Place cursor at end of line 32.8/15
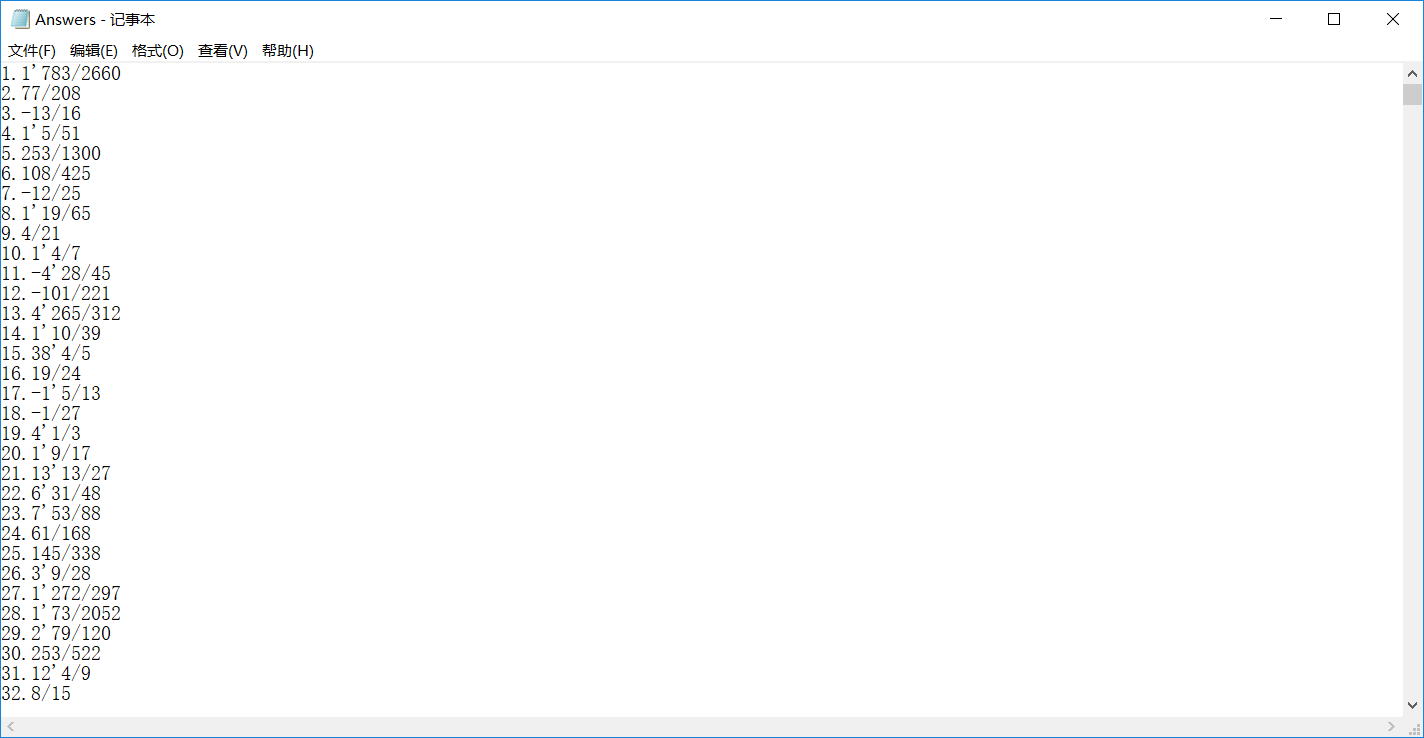This screenshot has width=1424, height=738. click(72, 694)
